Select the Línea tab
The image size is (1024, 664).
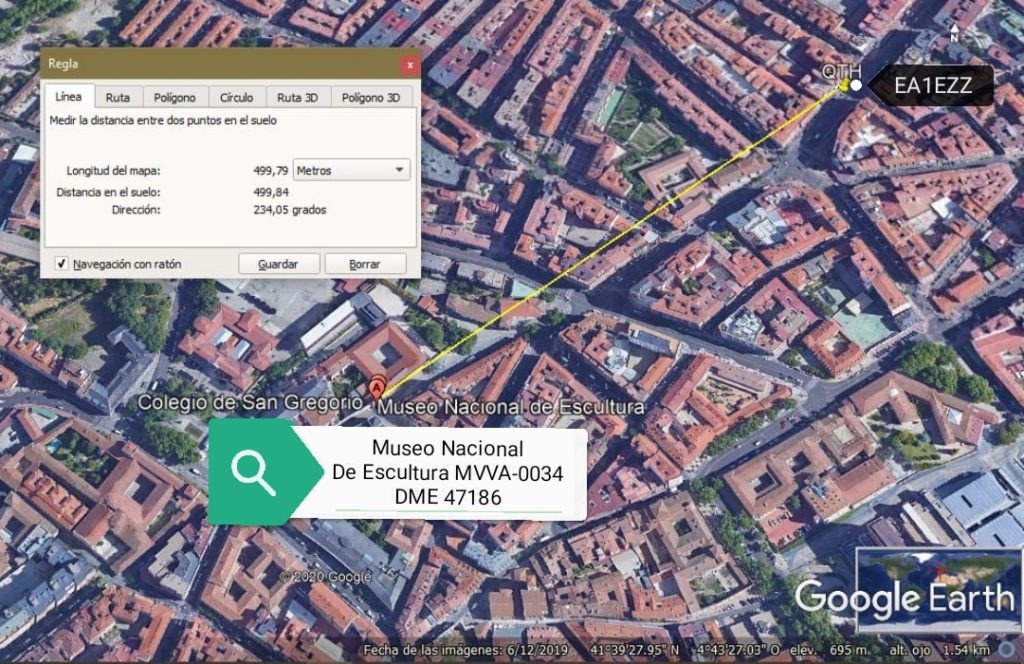[x=69, y=97]
